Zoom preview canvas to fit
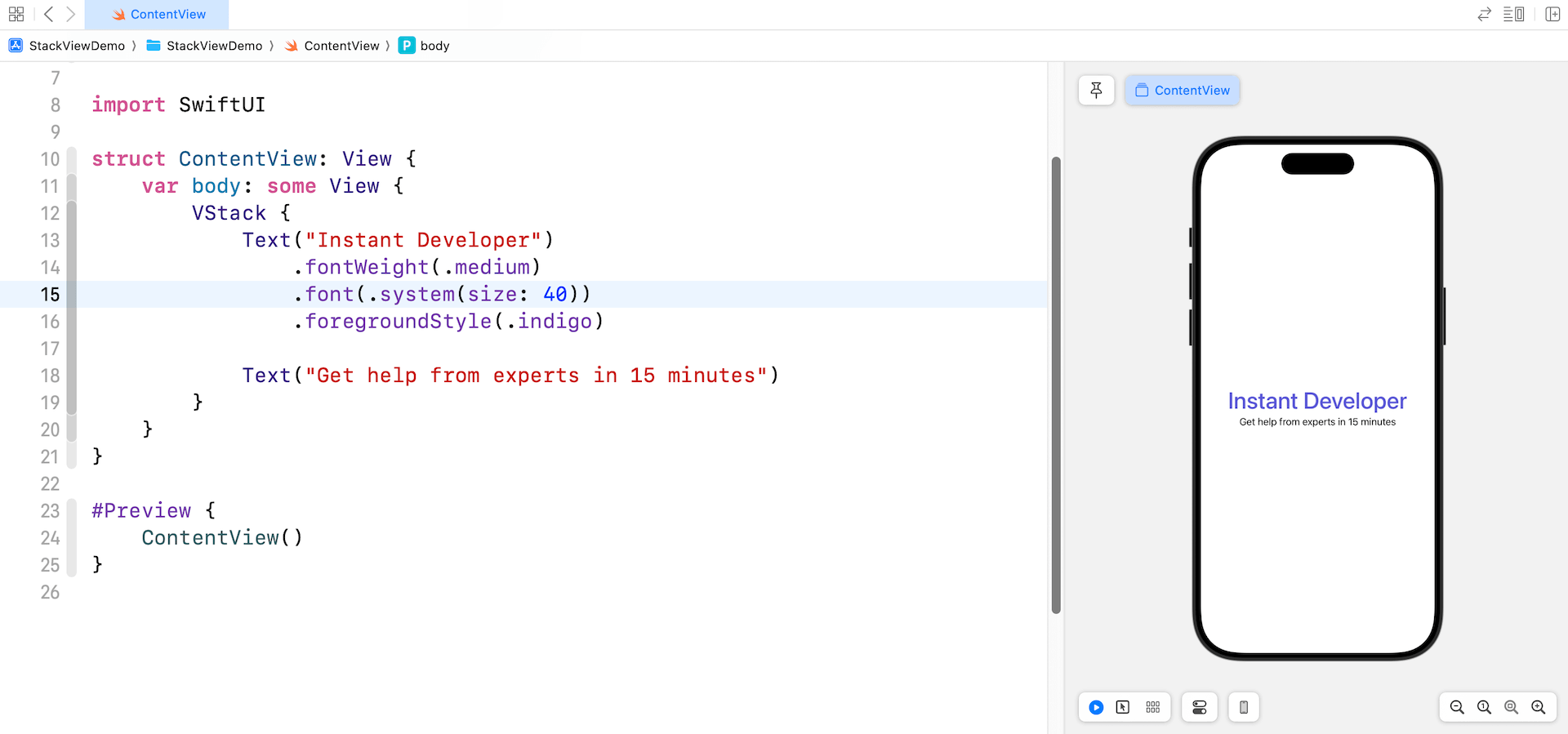 [1511, 707]
